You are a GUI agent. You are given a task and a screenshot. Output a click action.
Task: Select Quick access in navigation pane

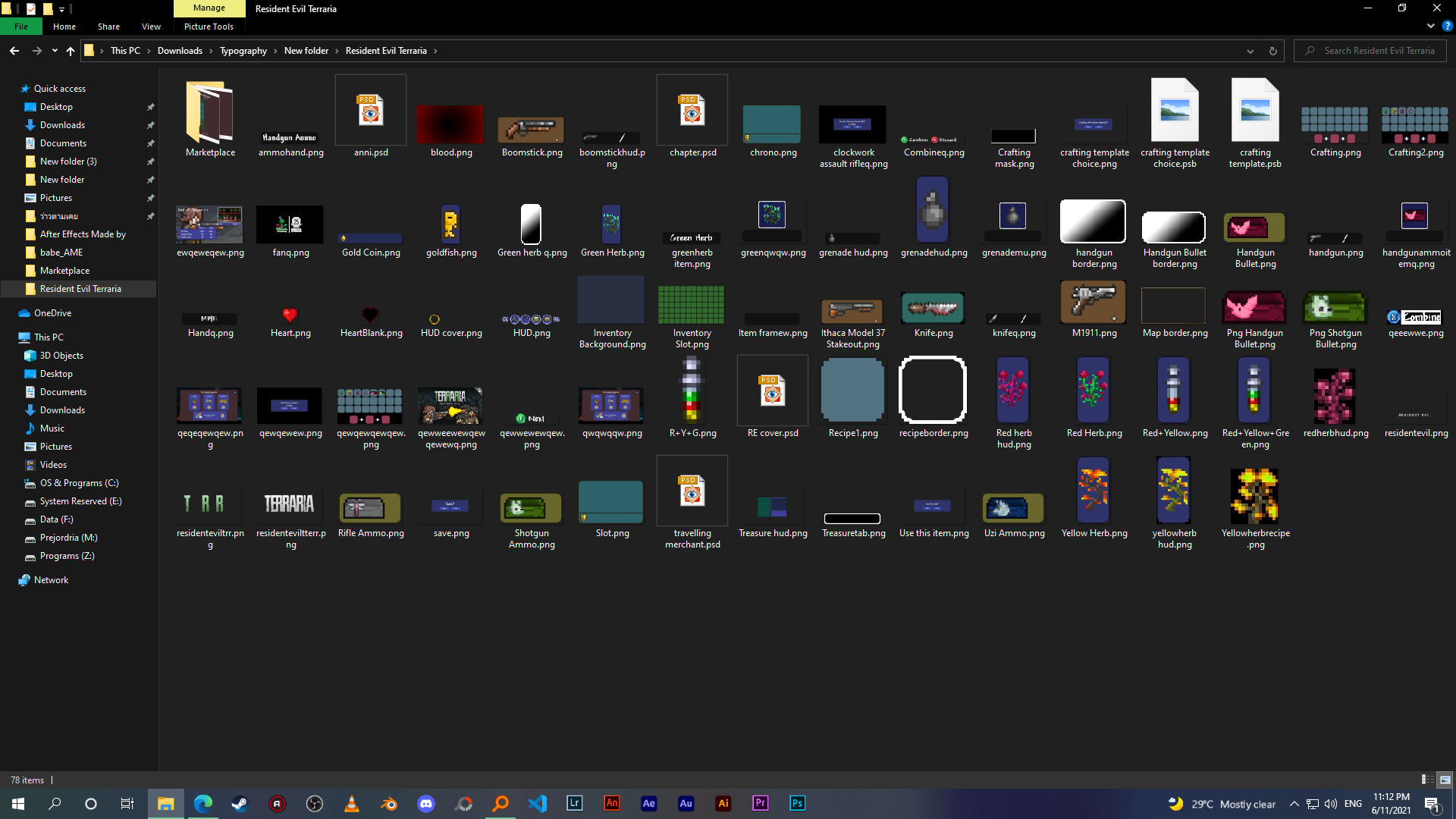point(60,89)
